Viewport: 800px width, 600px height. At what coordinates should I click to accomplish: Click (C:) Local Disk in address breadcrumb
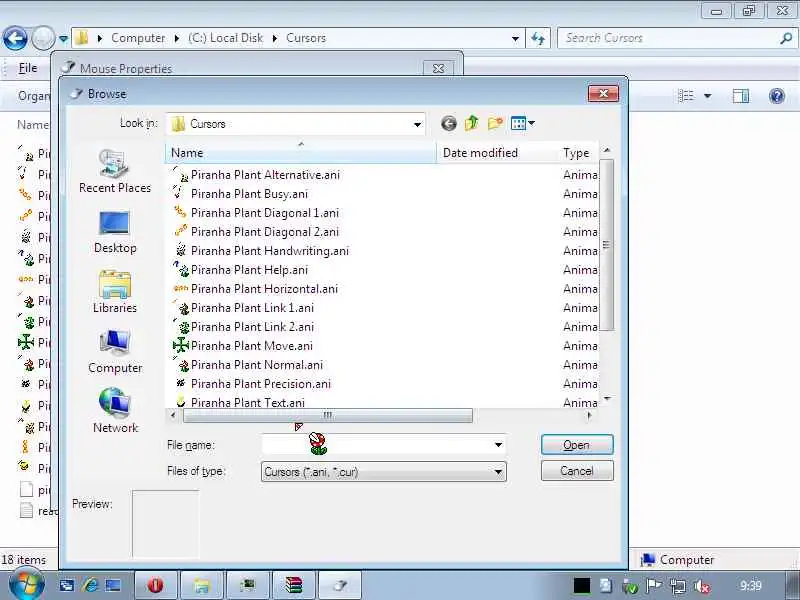226,38
